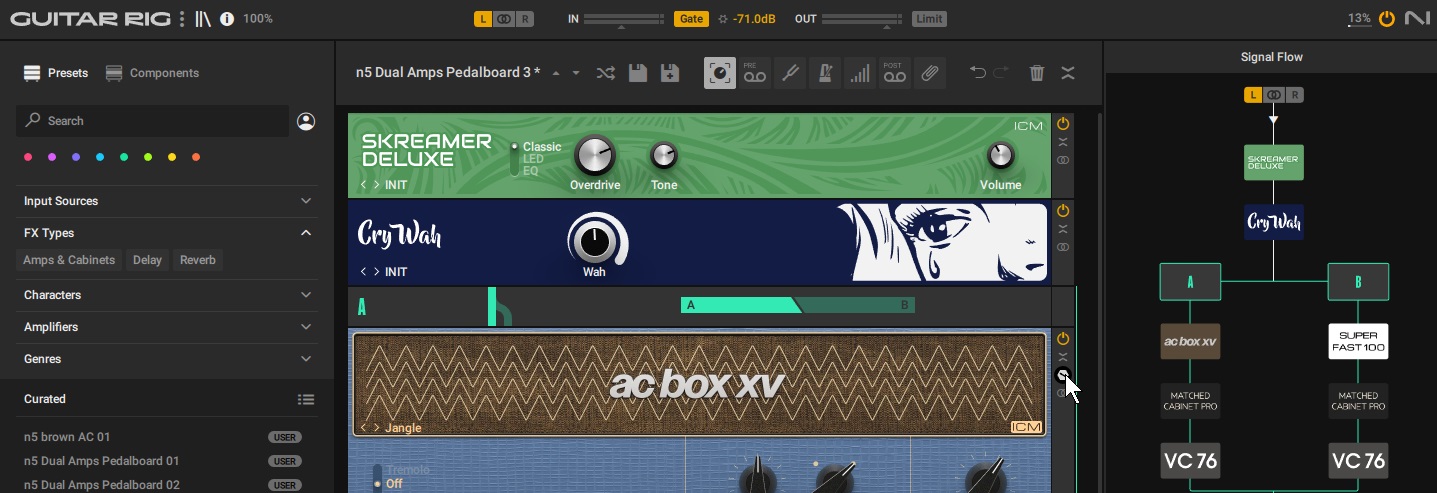The image size is (1437, 493).
Task: Save the current preset
Action: tap(637, 73)
